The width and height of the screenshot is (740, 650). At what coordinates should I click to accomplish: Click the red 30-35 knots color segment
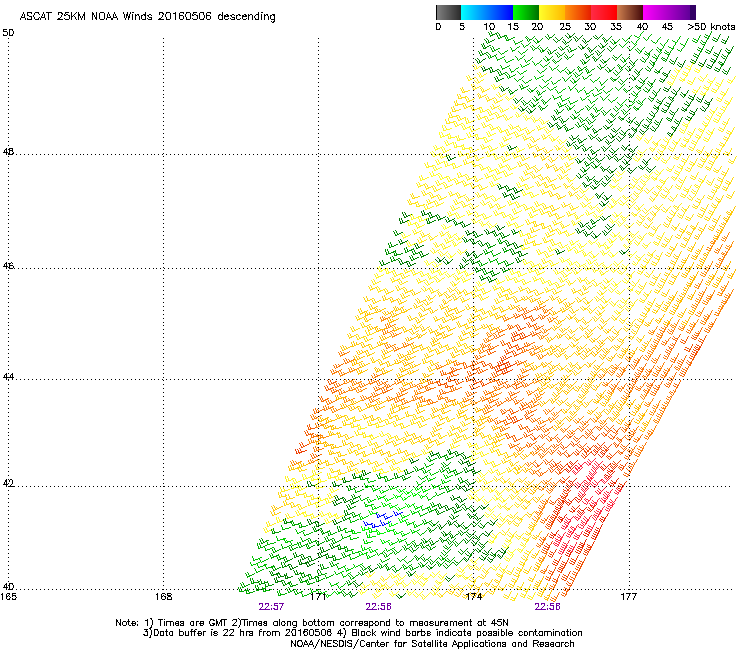coord(604,12)
